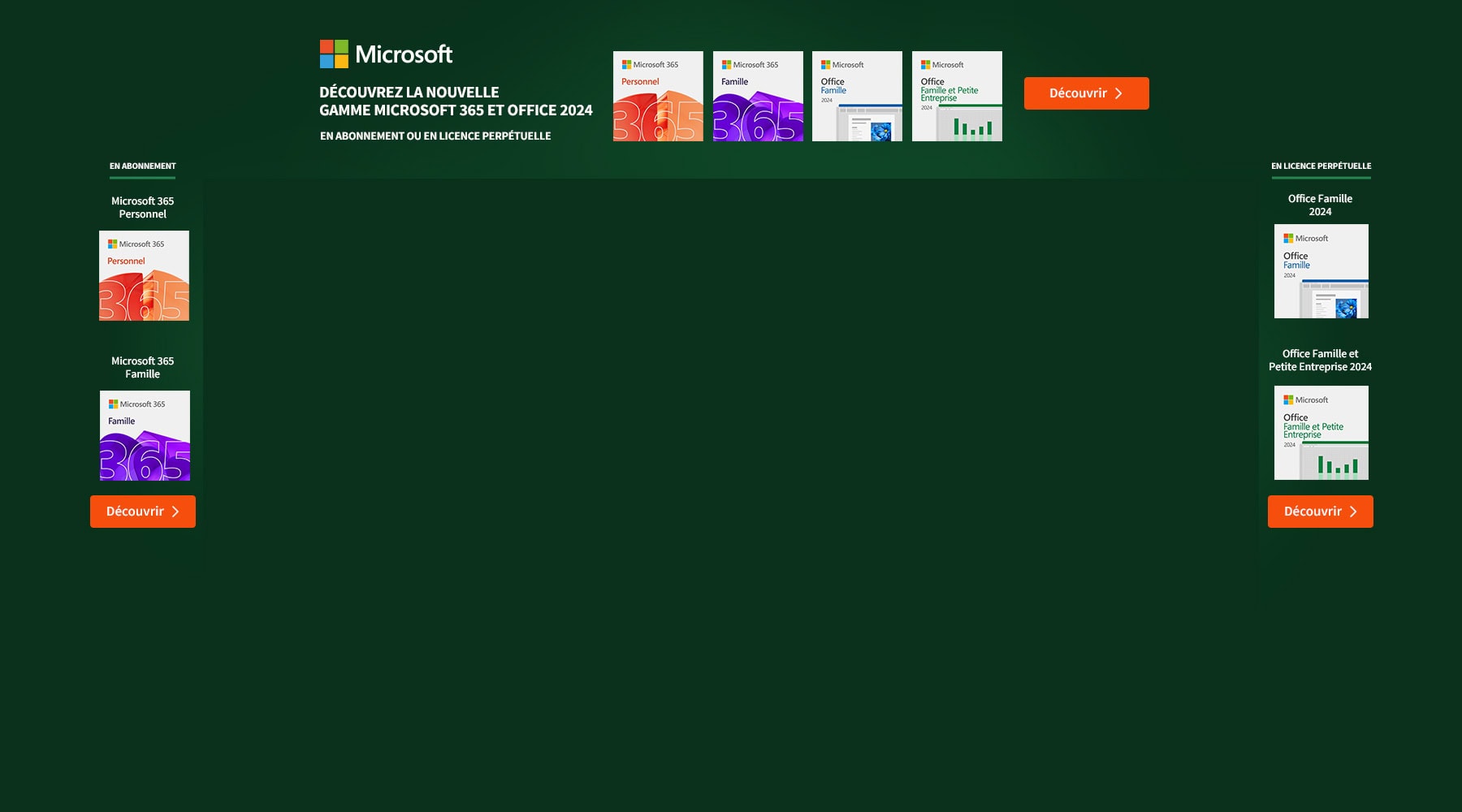The width and height of the screenshot is (1462, 812).
Task: Select Office Famille 2024 box in top banner
Action: 857,97
